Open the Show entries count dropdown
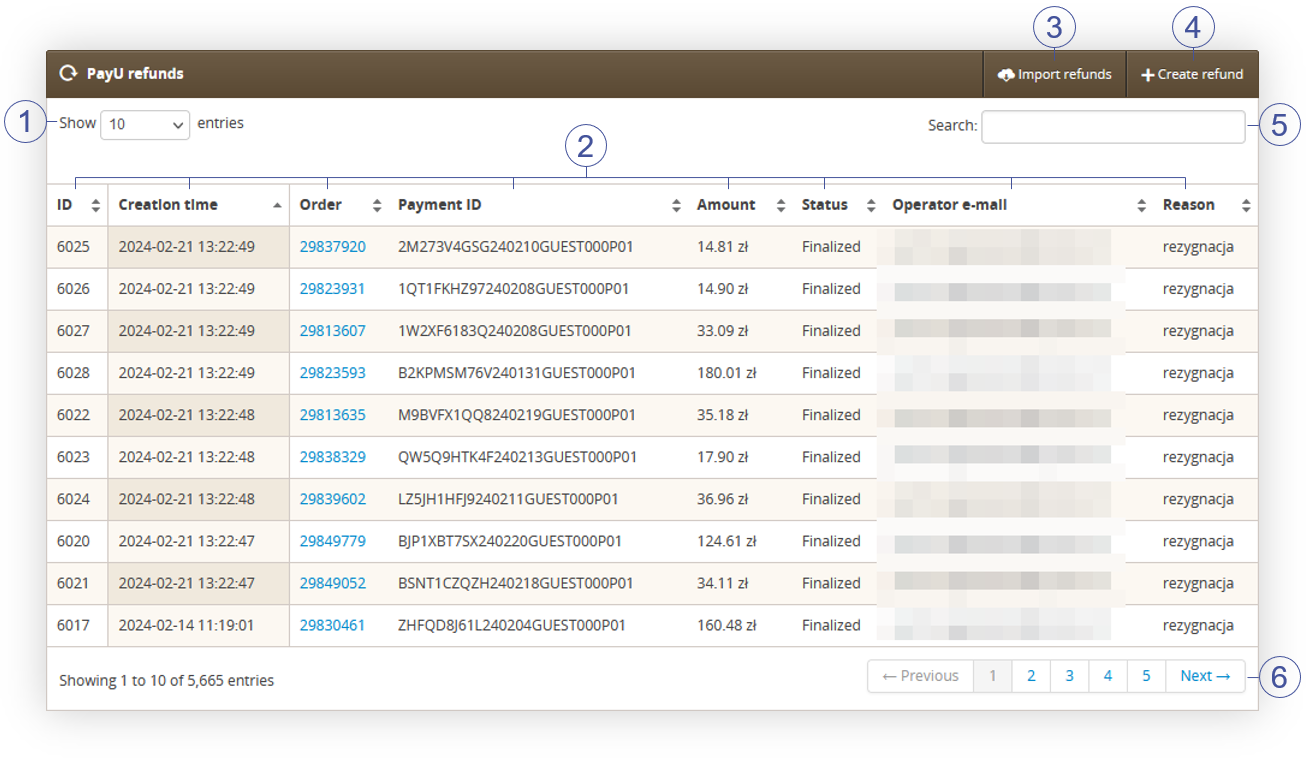 145,124
